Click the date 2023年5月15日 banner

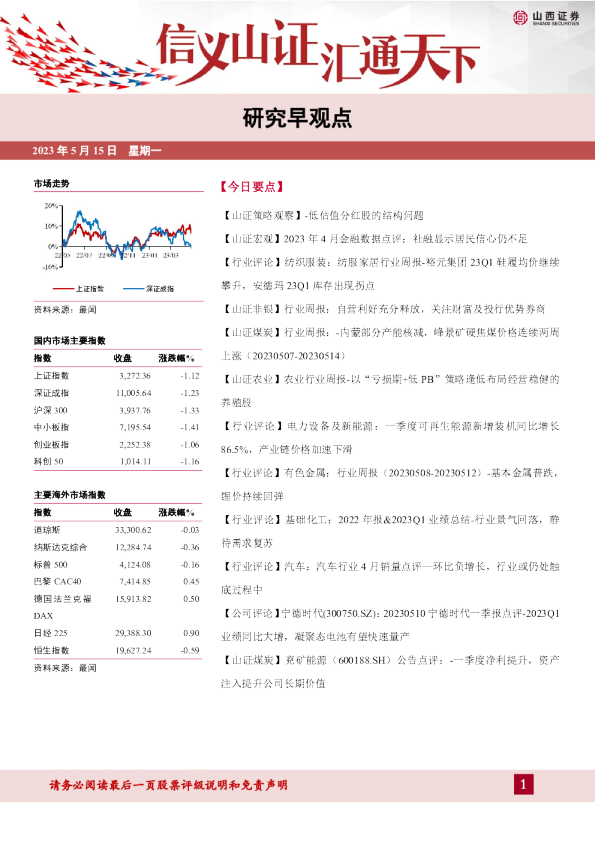tap(97, 150)
